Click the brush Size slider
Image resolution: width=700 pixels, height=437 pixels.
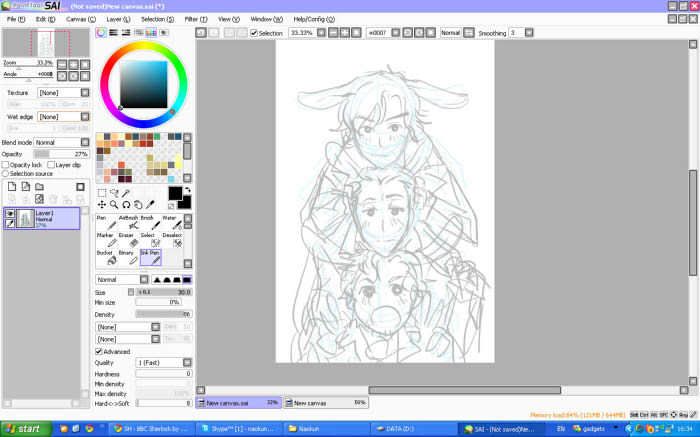coord(156,291)
